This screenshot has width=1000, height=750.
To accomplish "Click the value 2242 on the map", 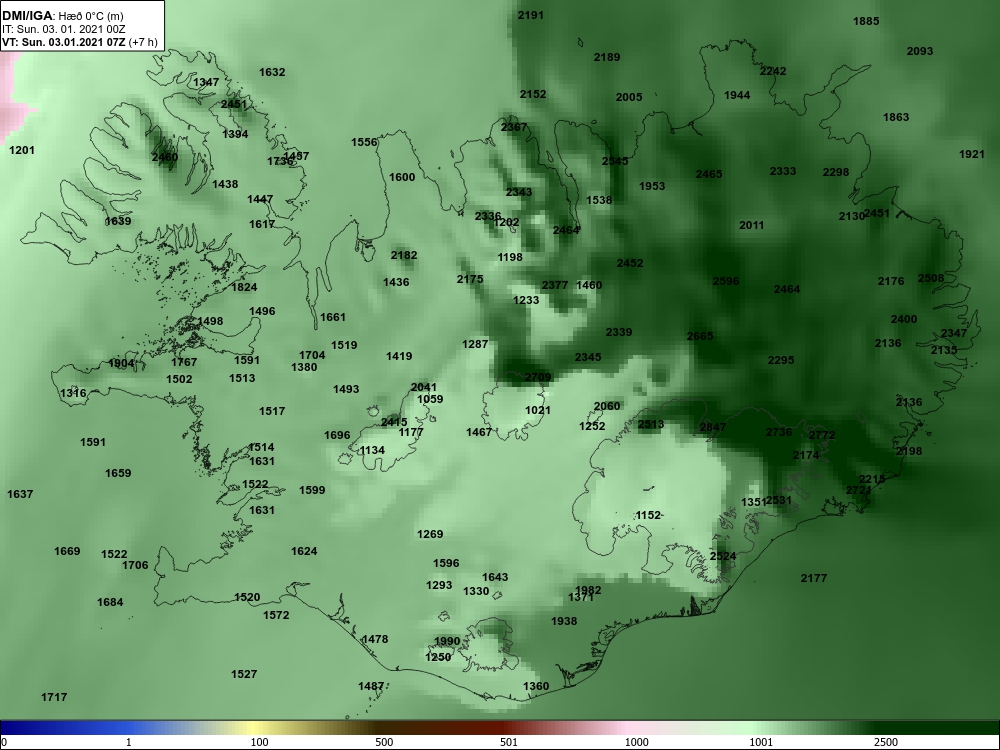I will [x=773, y=71].
